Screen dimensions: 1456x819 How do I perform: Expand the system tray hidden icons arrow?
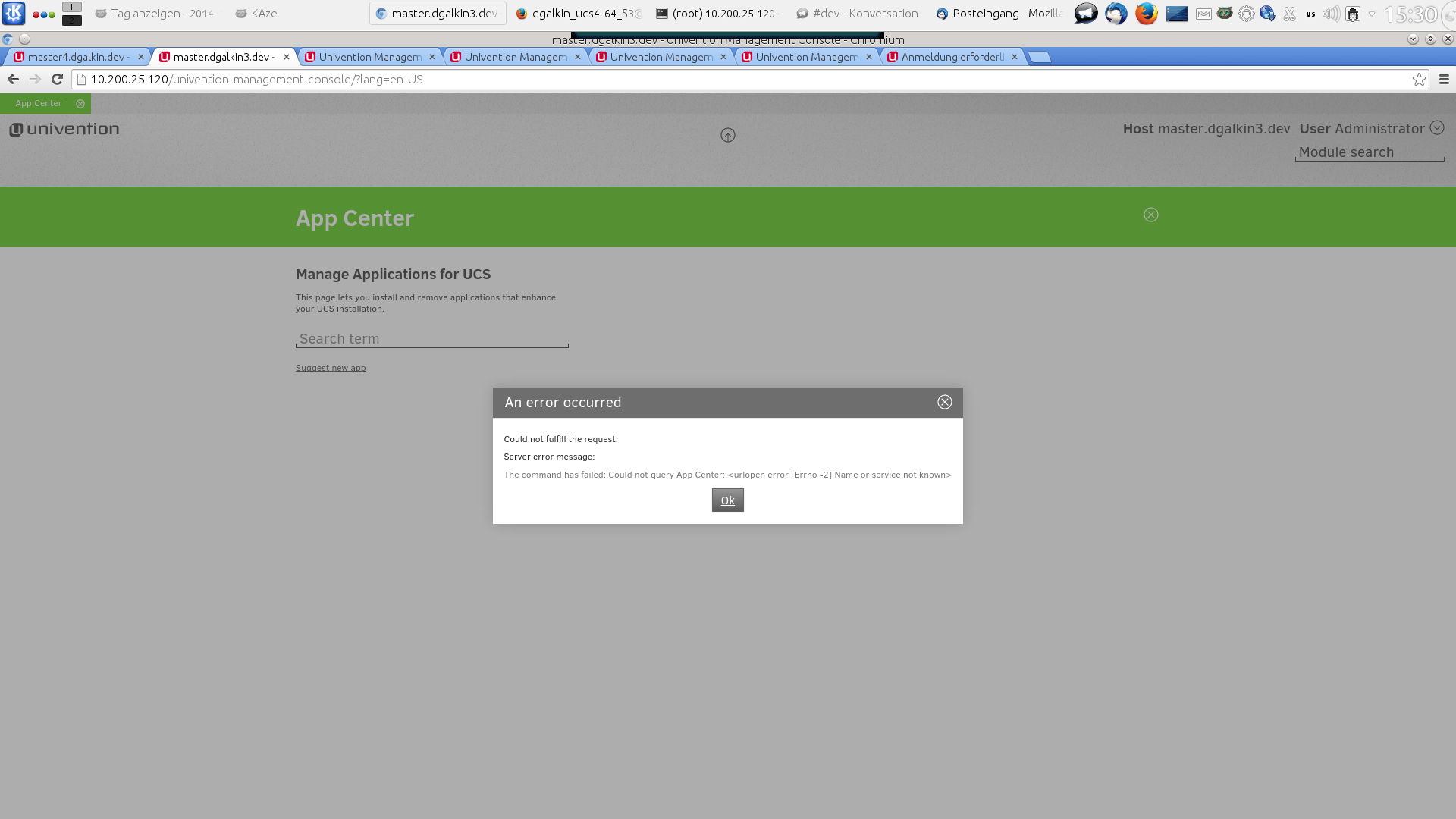[1371, 14]
